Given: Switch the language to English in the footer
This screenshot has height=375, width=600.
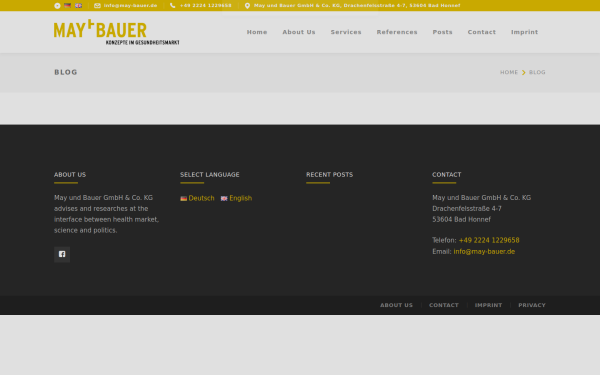Looking at the screenshot, I should tap(240, 198).
